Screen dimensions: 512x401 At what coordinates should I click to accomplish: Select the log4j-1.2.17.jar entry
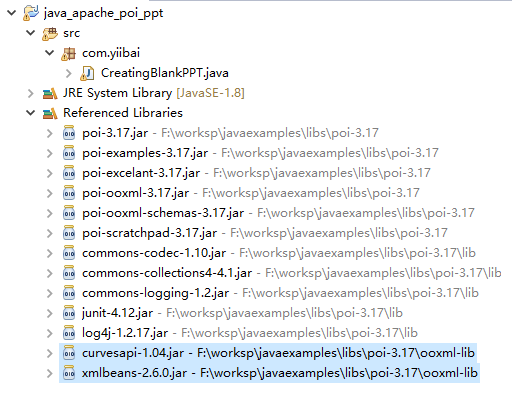[x=125, y=333]
